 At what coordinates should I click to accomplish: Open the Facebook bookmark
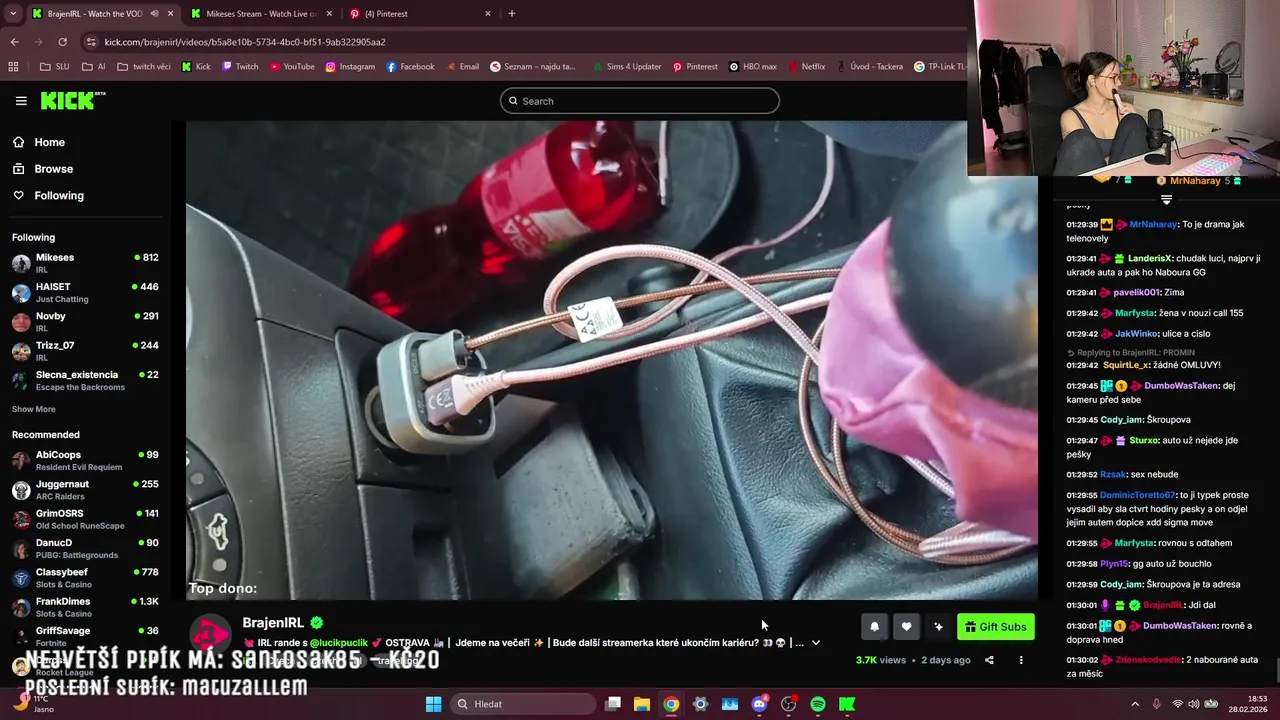tap(410, 67)
